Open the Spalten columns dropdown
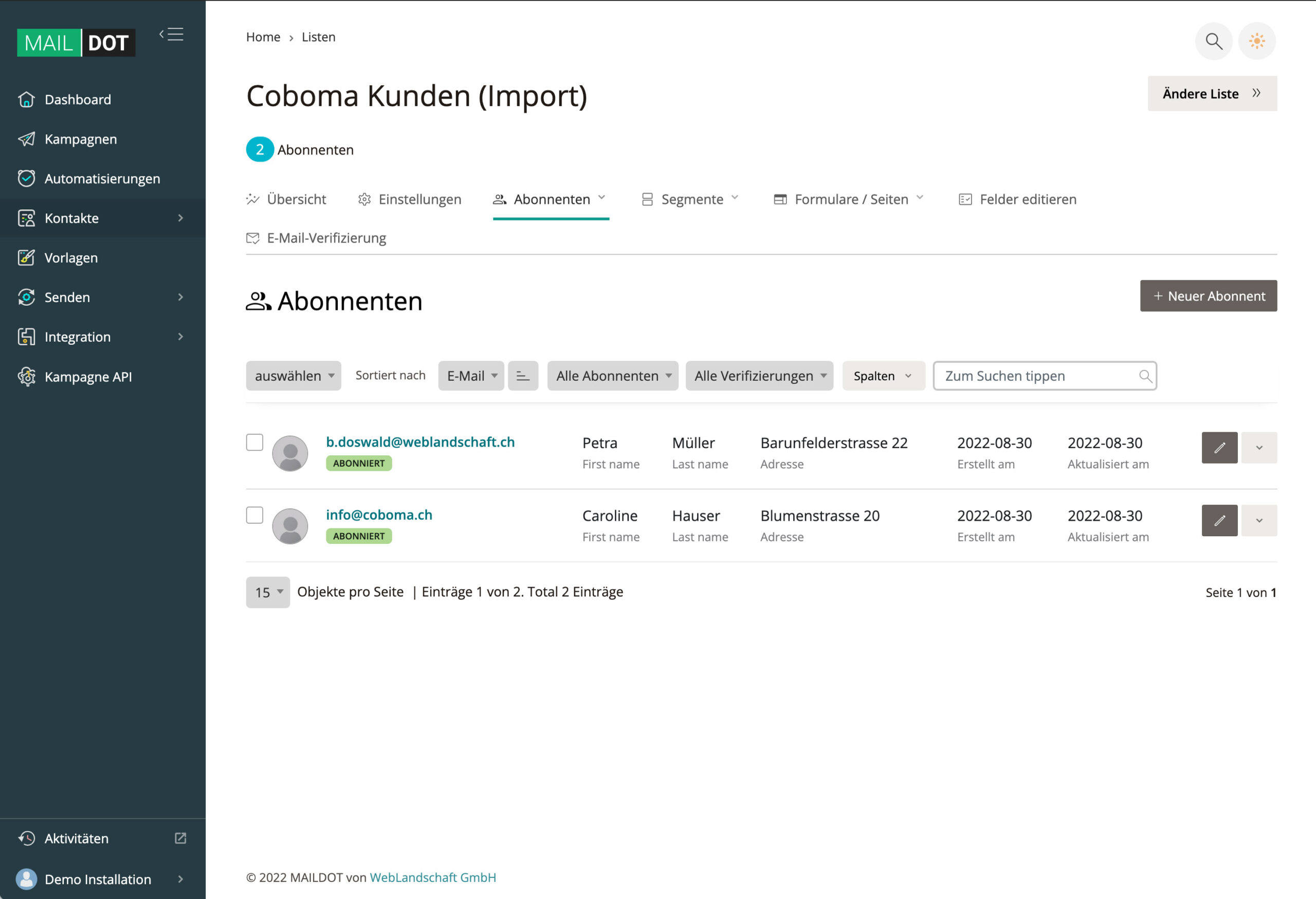Image resolution: width=1316 pixels, height=899 pixels. (x=883, y=376)
